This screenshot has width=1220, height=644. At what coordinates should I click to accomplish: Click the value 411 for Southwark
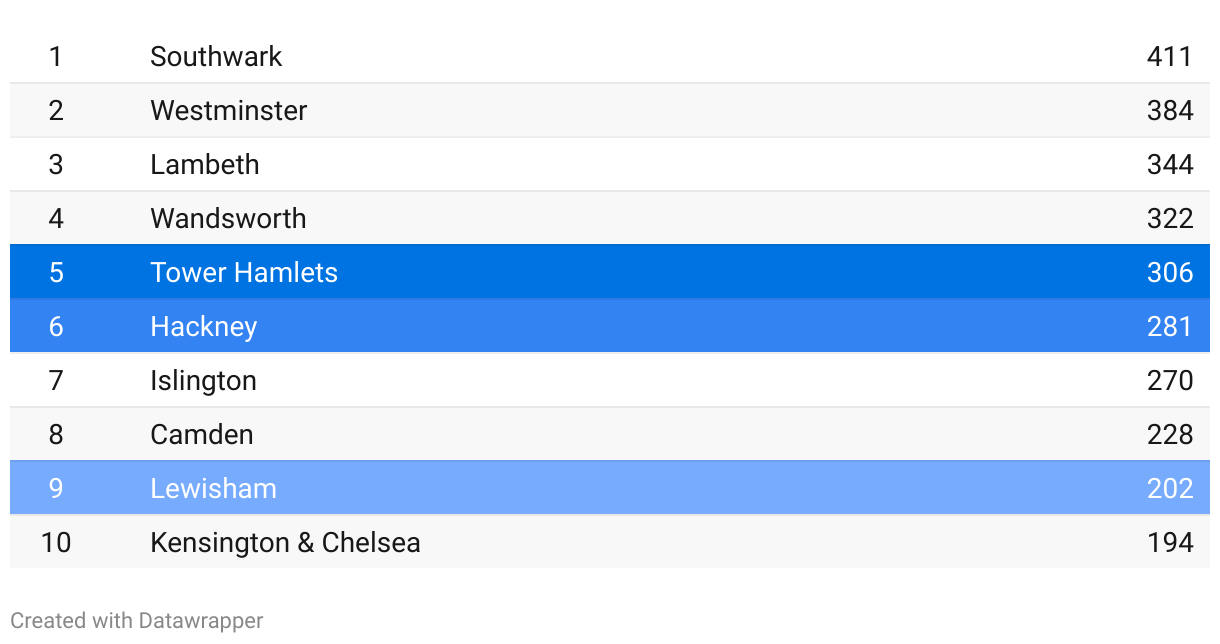[1169, 57]
